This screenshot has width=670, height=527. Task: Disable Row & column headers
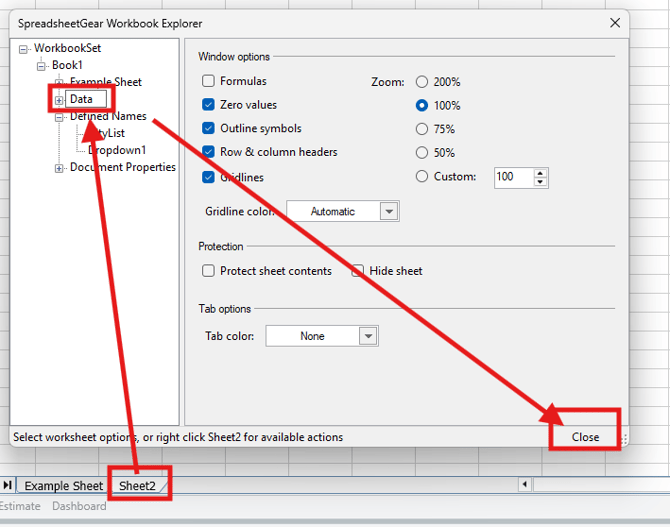point(209,153)
